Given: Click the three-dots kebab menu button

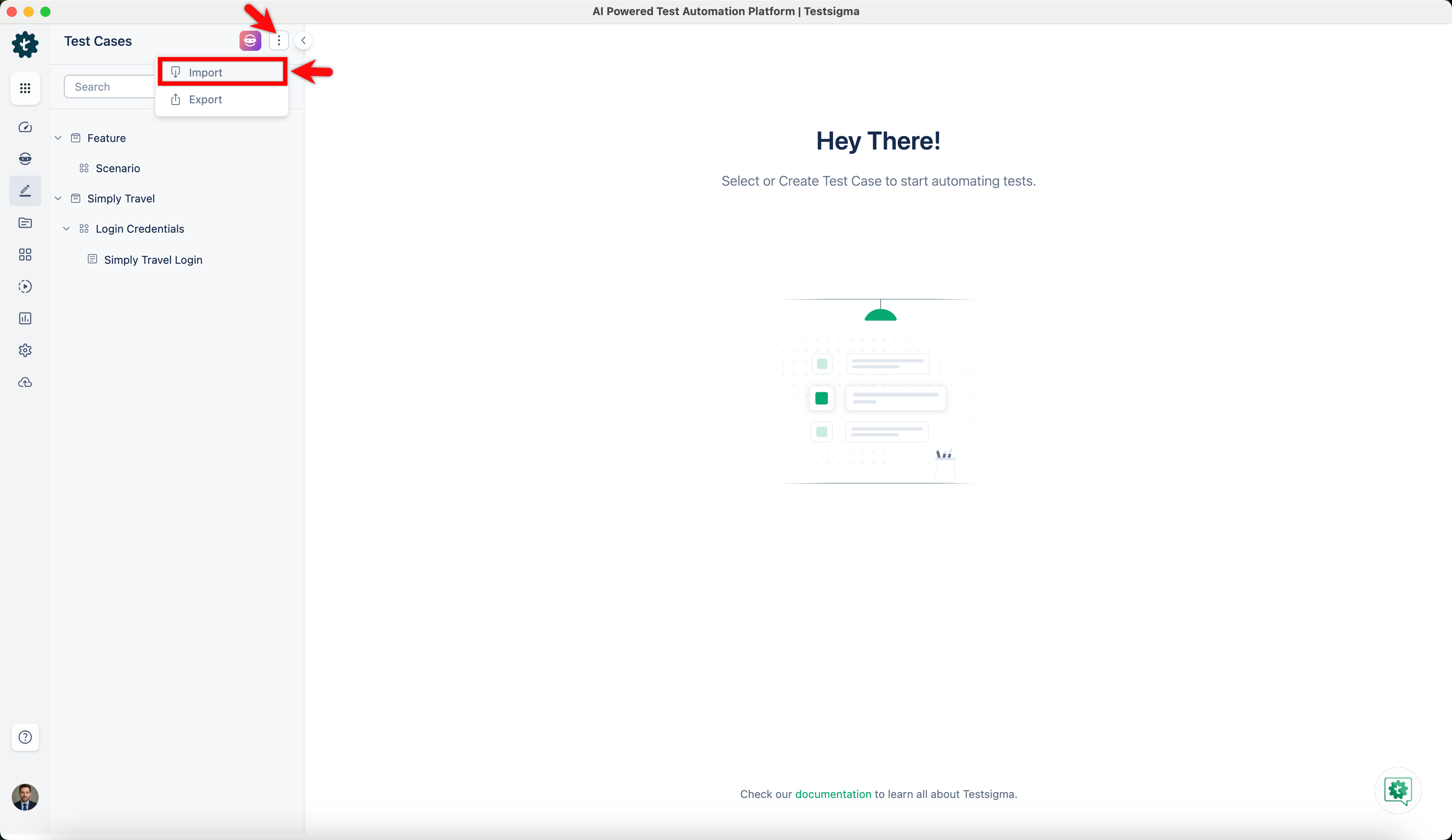Looking at the screenshot, I should click(x=278, y=40).
